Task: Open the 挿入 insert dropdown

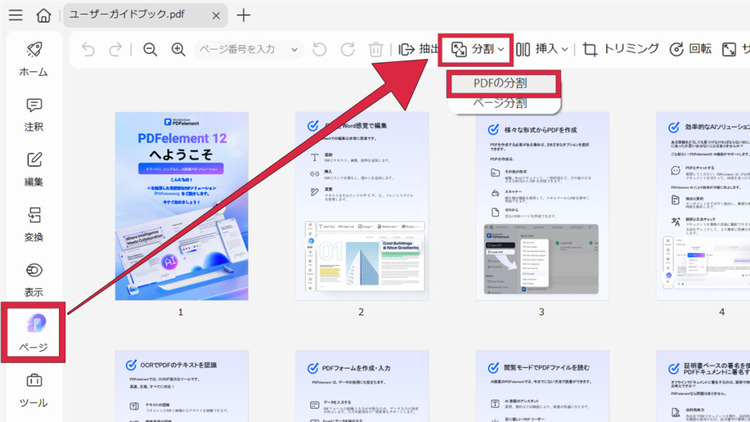Action: click(x=542, y=49)
